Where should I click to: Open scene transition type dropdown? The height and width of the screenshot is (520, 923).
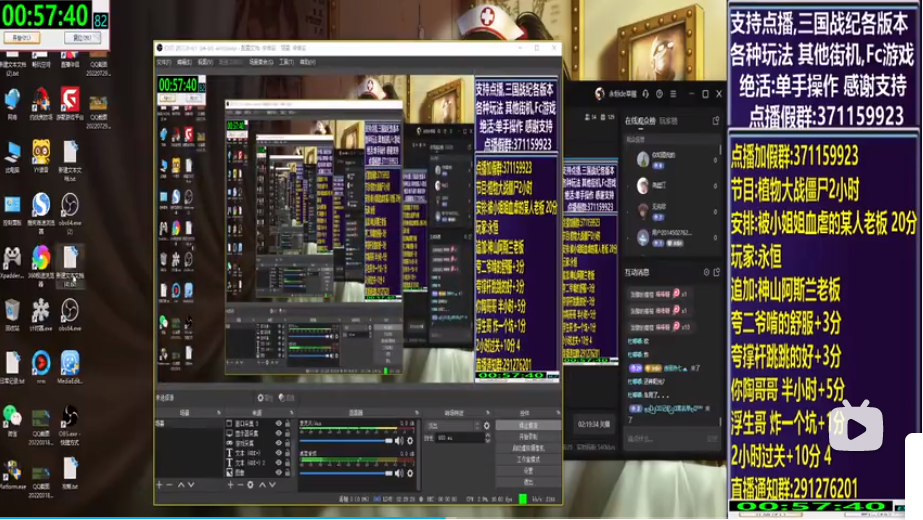pos(452,425)
